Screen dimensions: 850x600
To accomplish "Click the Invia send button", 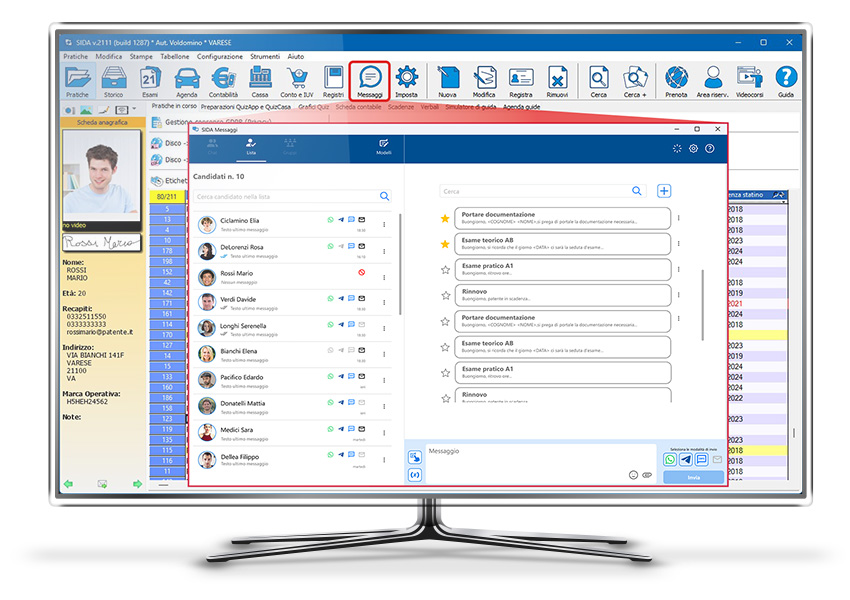I will 693,477.
